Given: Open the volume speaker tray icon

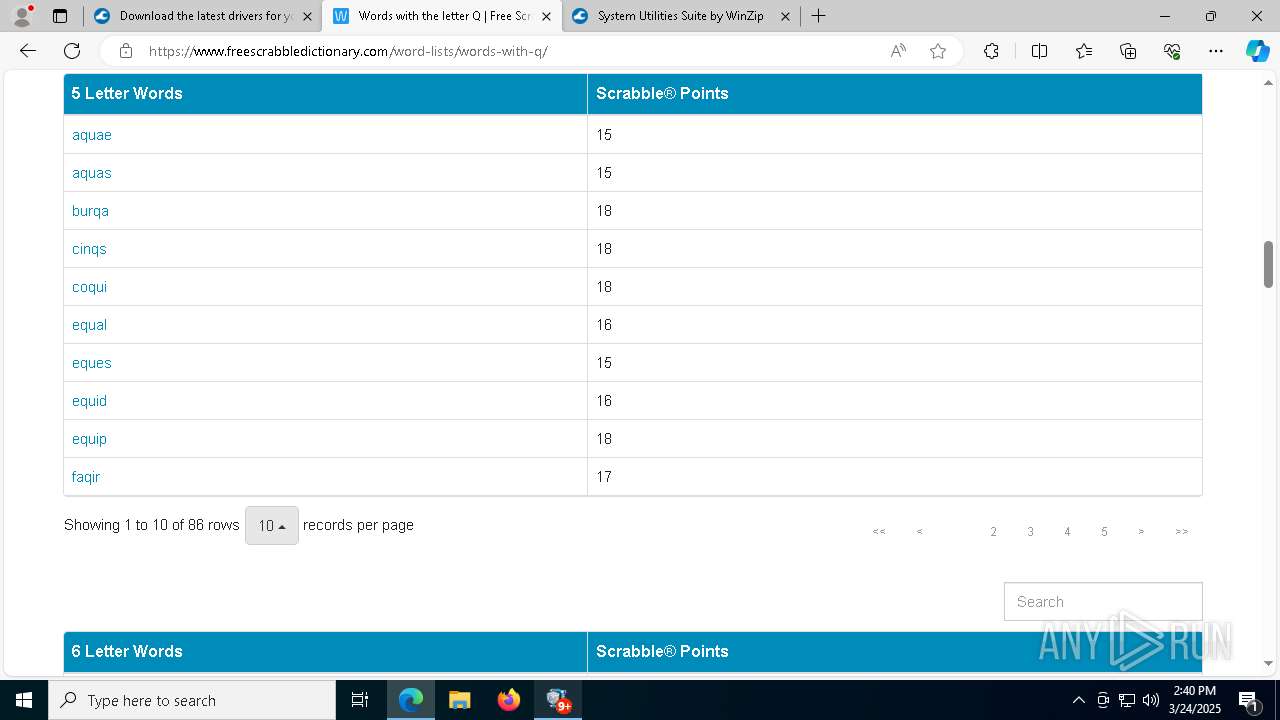Looking at the screenshot, I should (1151, 700).
